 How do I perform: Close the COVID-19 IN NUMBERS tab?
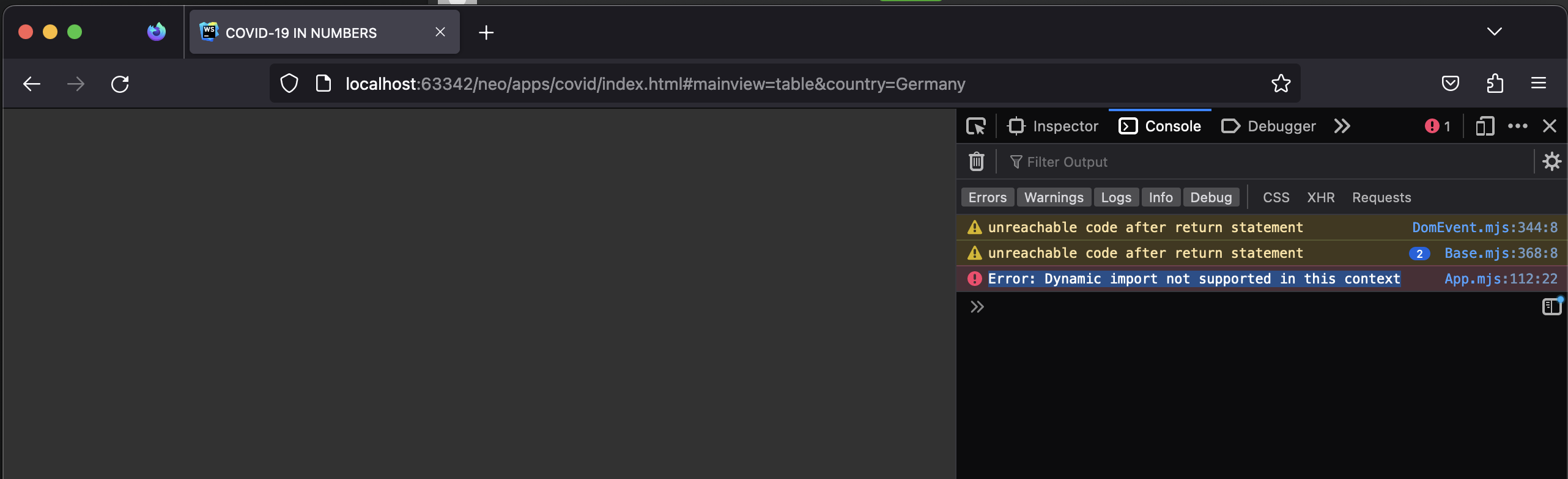[x=440, y=32]
